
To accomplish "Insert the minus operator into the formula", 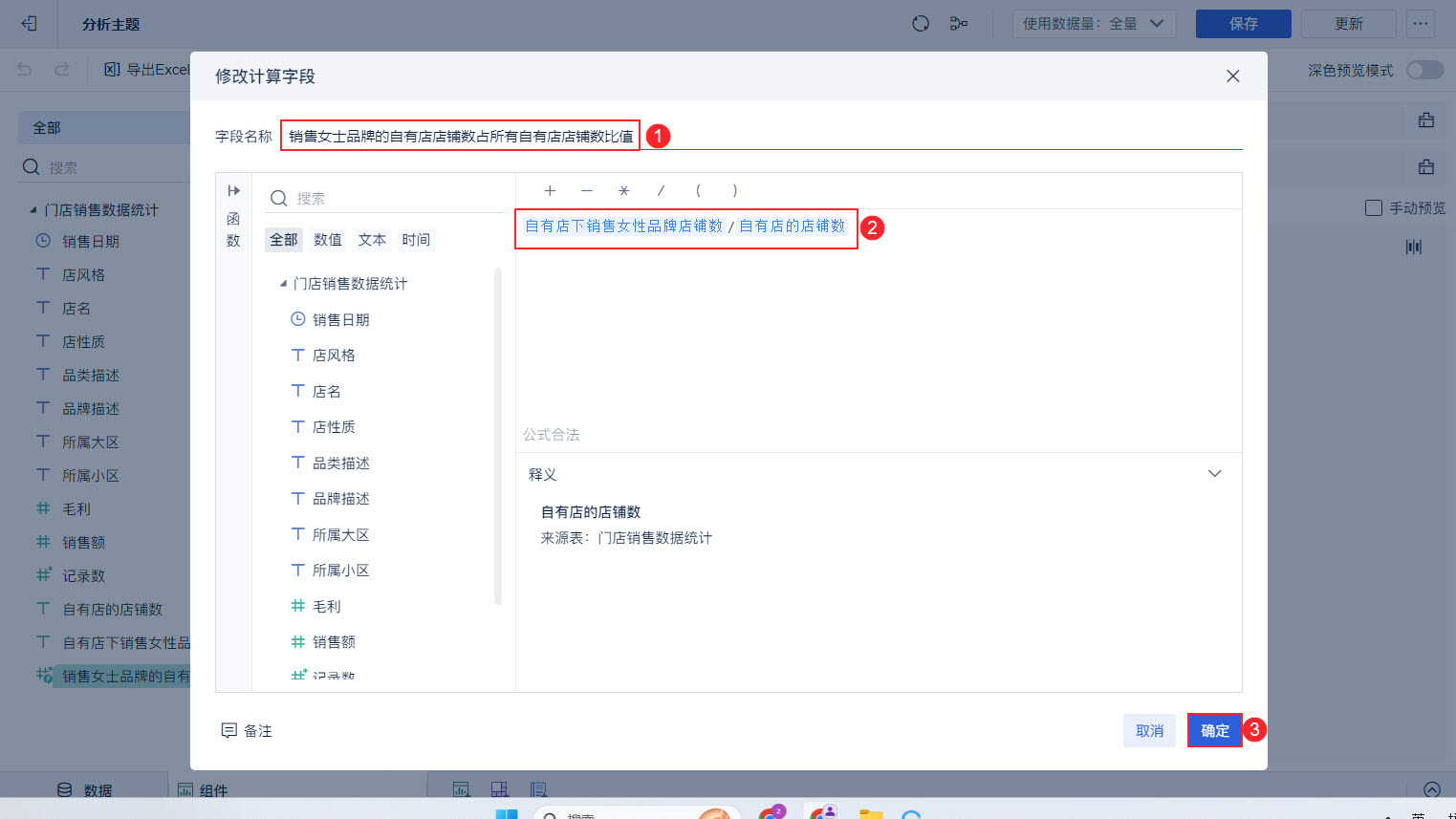I will click(587, 191).
